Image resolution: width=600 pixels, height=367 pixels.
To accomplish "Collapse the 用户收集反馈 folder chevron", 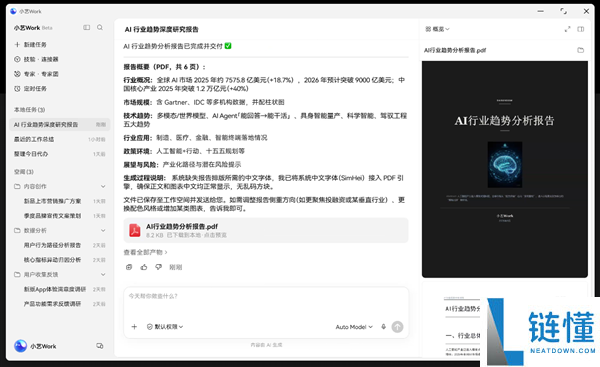I will pyautogui.click(x=103, y=274).
